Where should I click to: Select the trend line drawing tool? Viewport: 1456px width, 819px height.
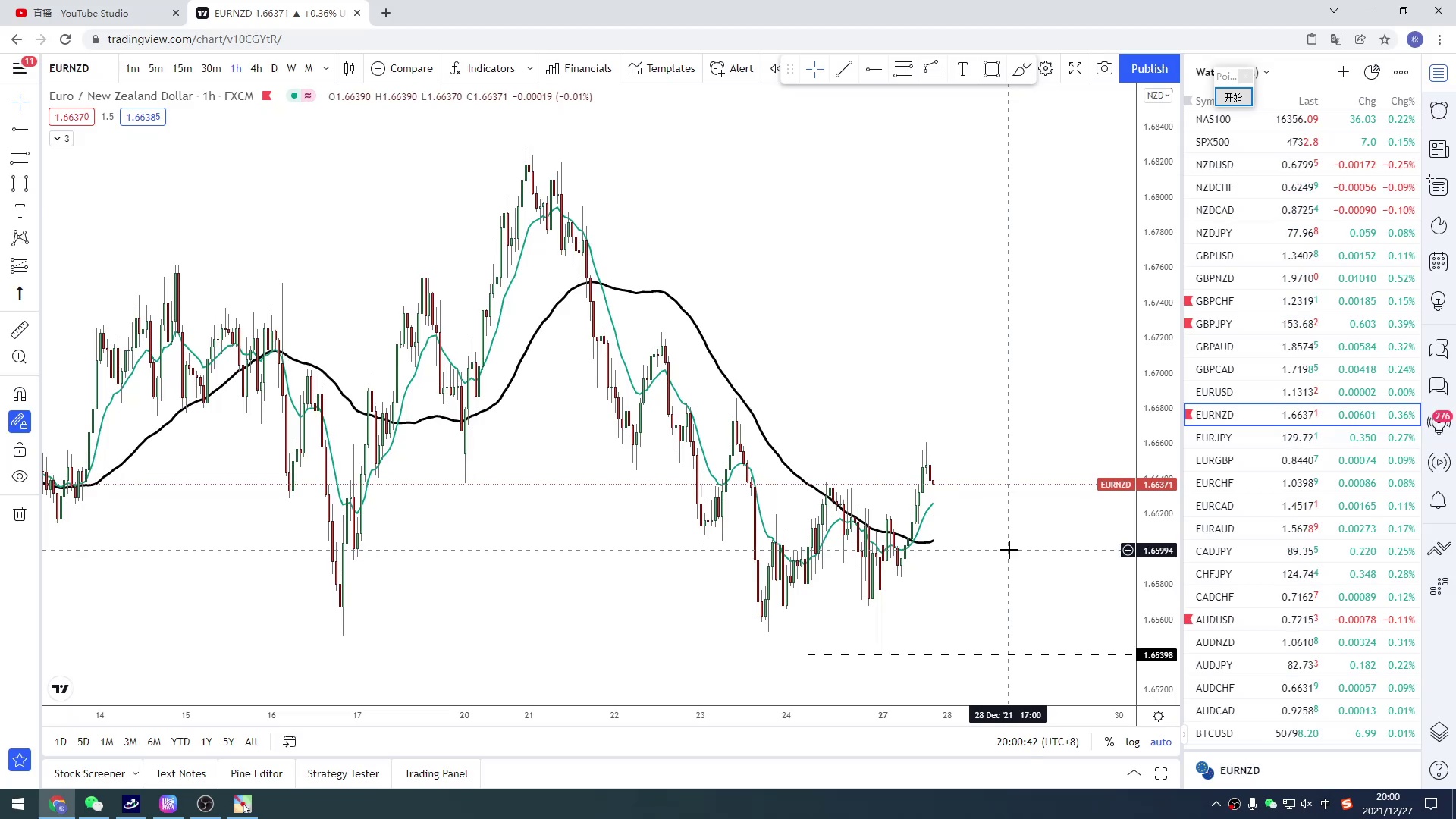pos(843,69)
